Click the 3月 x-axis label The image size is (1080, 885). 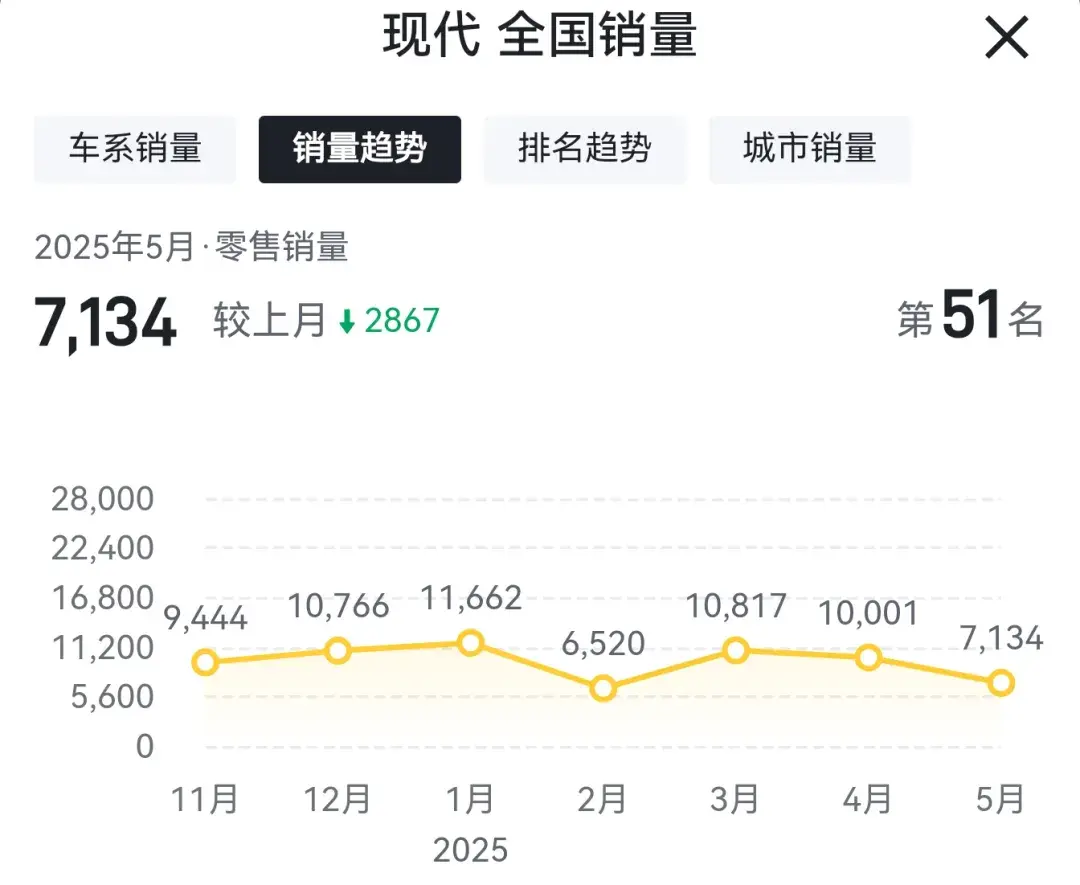point(735,800)
